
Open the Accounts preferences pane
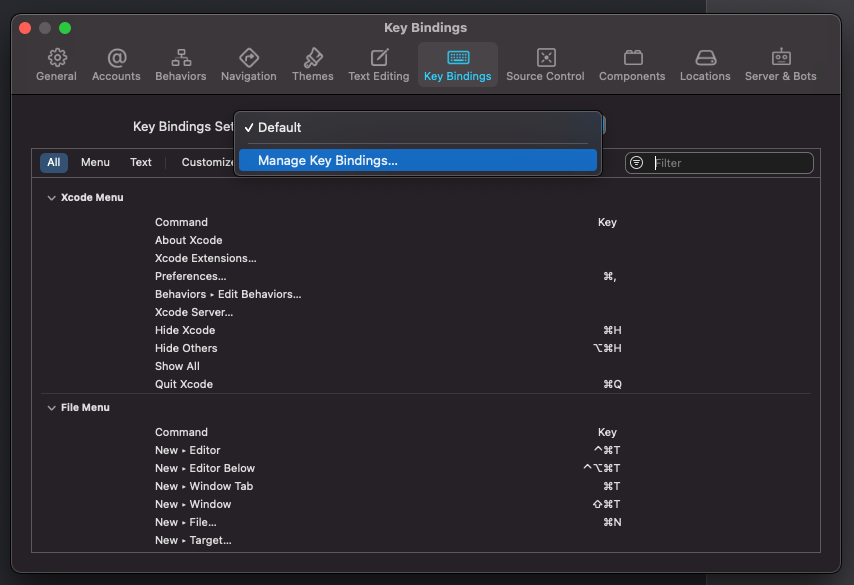(x=116, y=65)
